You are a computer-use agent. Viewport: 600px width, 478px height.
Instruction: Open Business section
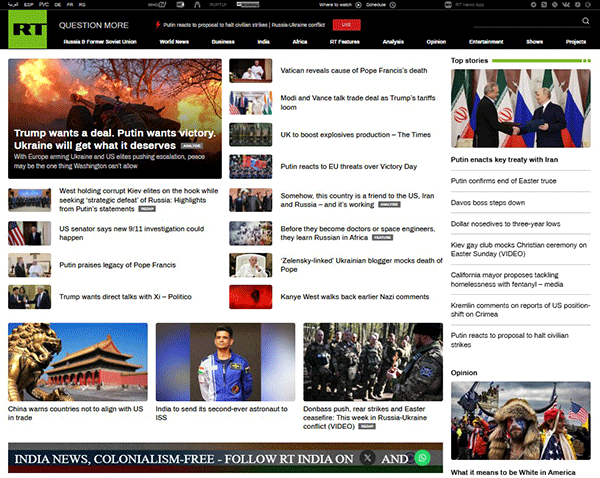click(223, 42)
